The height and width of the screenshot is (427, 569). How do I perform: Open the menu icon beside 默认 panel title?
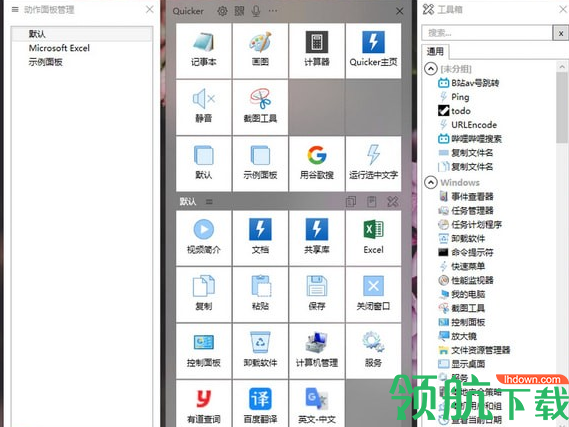coord(209,201)
